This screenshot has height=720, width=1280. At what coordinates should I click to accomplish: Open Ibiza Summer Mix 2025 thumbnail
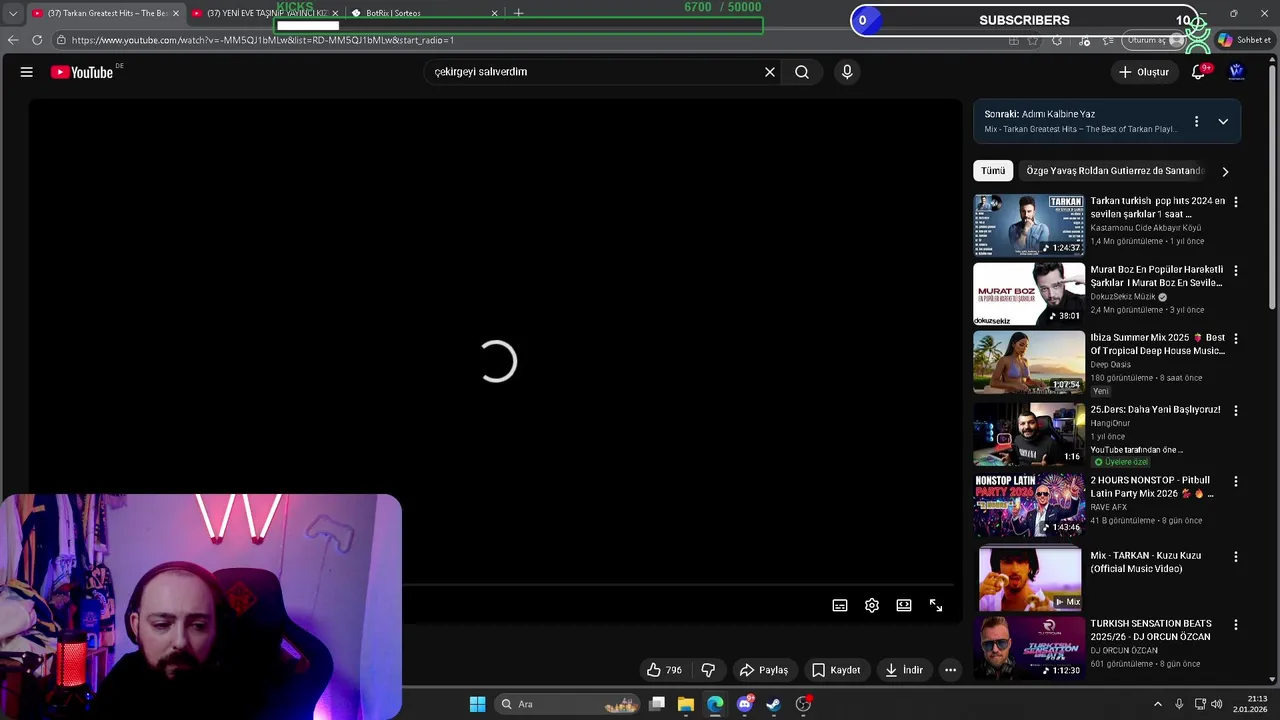pyautogui.click(x=1029, y=362)
